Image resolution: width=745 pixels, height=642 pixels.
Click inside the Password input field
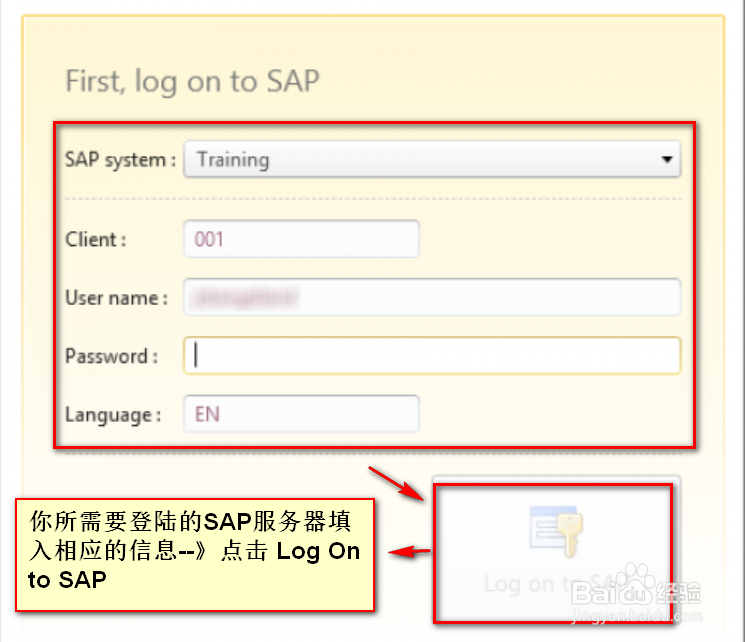(432, 356)
